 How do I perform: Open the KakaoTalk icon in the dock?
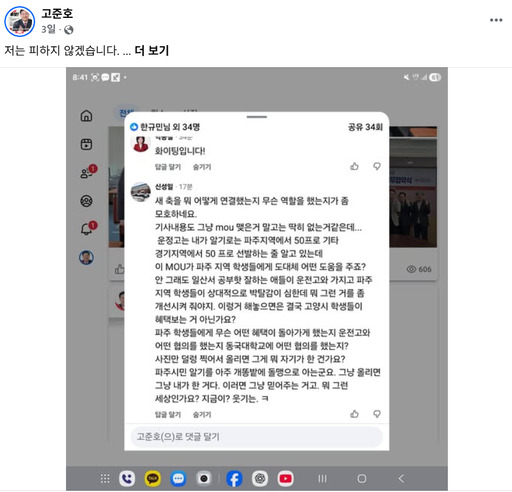pos(153,479)
